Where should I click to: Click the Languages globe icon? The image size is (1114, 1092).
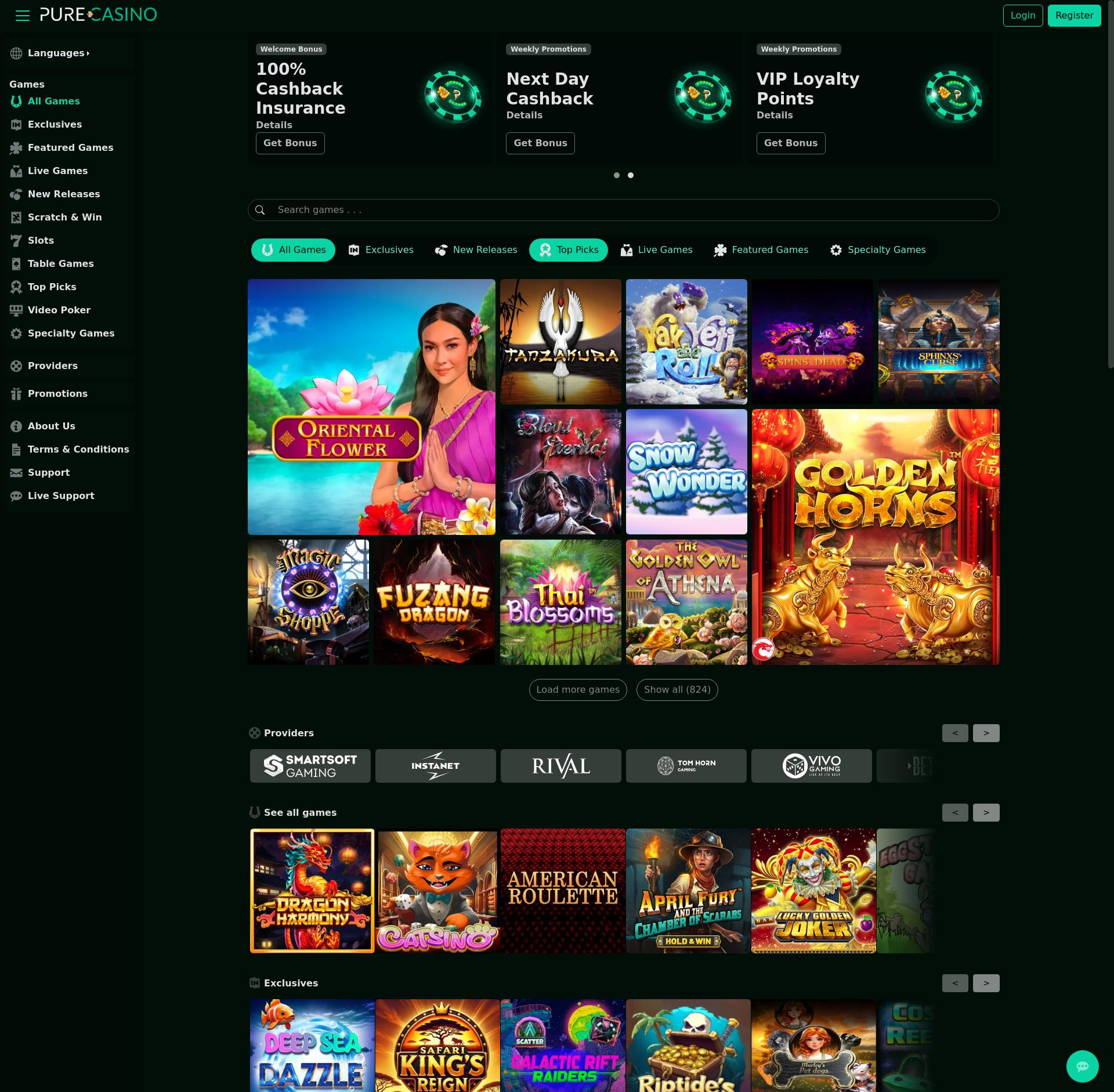point(16,53)
